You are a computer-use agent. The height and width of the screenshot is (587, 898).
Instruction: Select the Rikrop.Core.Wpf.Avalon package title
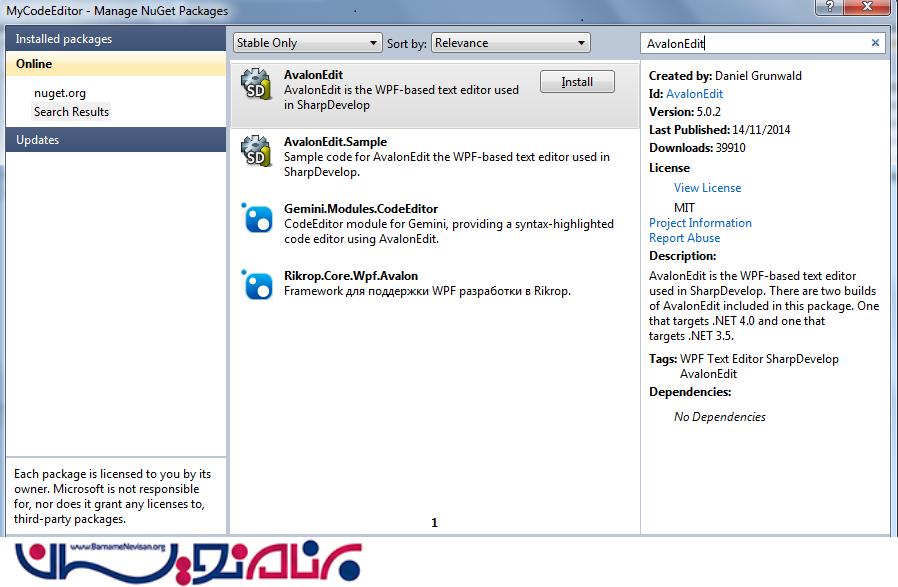tap(351, 275)
